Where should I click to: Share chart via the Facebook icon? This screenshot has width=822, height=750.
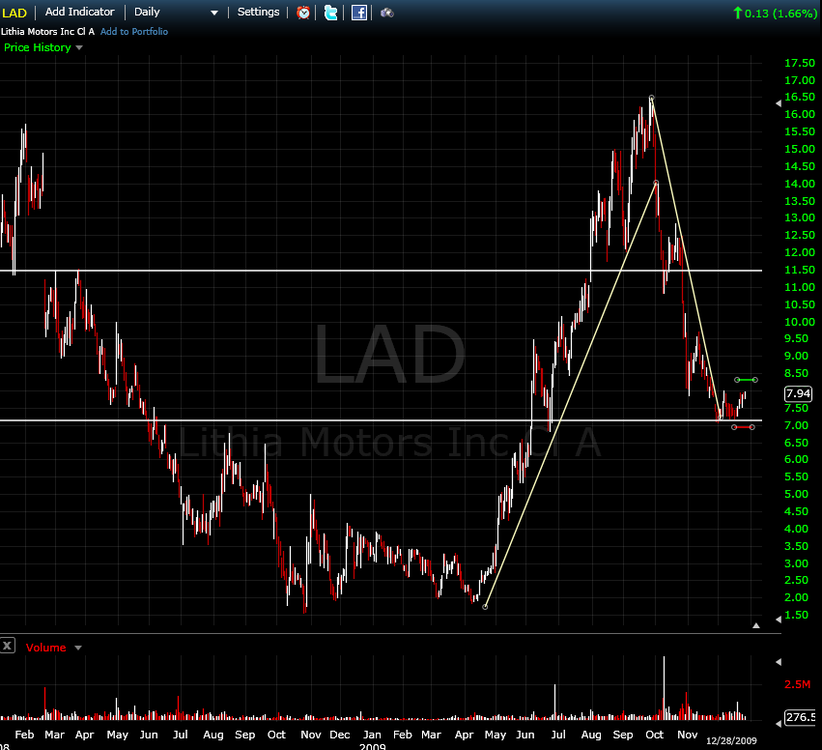click(359, 13)
